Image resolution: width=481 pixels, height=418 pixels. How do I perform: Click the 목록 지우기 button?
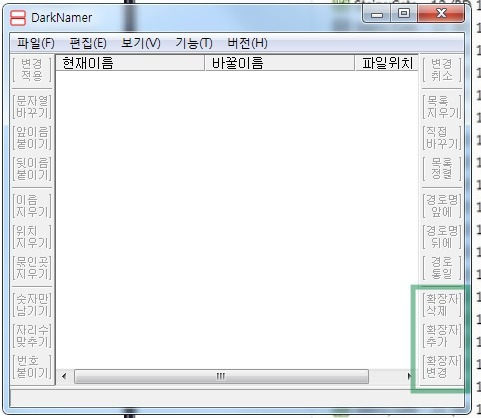coord(442,107)
